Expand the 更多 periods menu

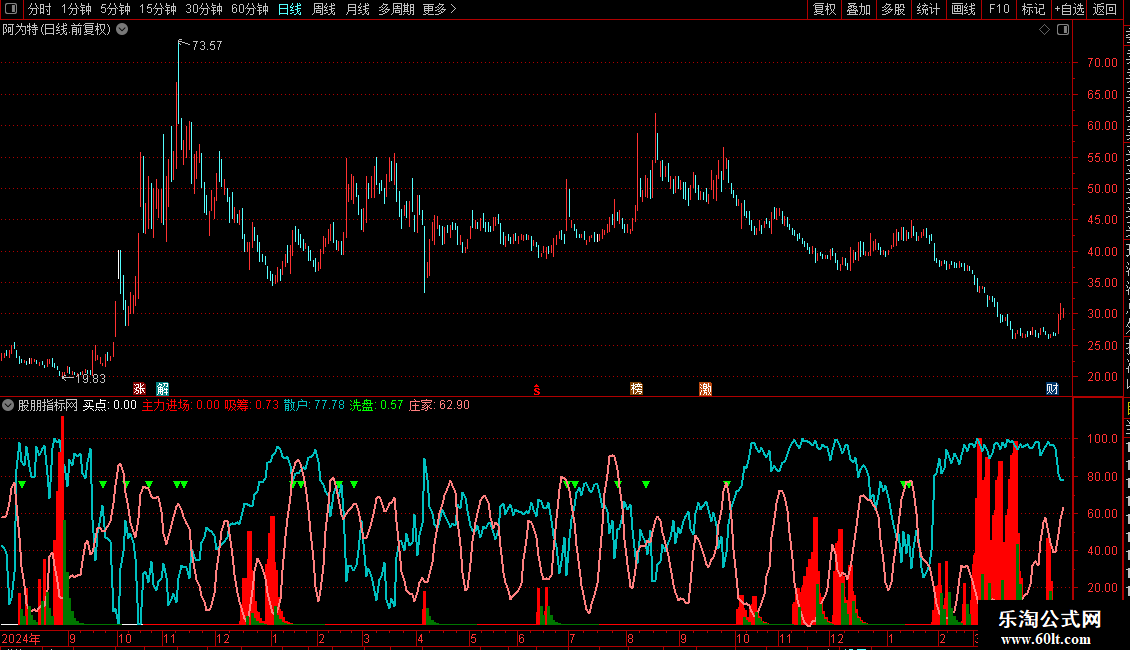pyautogui.click(x=439, y=9)
